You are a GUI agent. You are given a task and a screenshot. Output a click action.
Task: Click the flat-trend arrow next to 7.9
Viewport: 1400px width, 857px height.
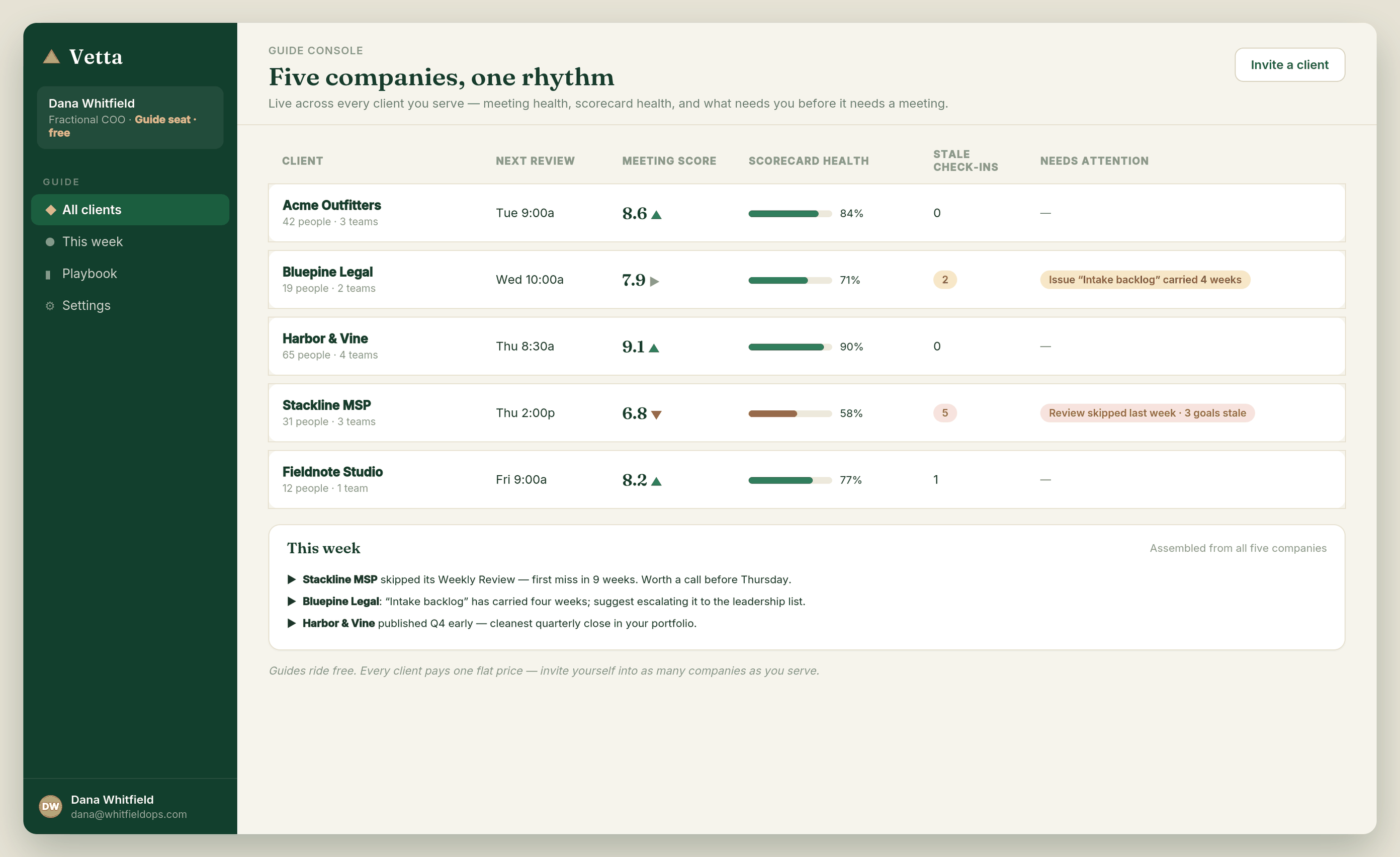point(655,281)
